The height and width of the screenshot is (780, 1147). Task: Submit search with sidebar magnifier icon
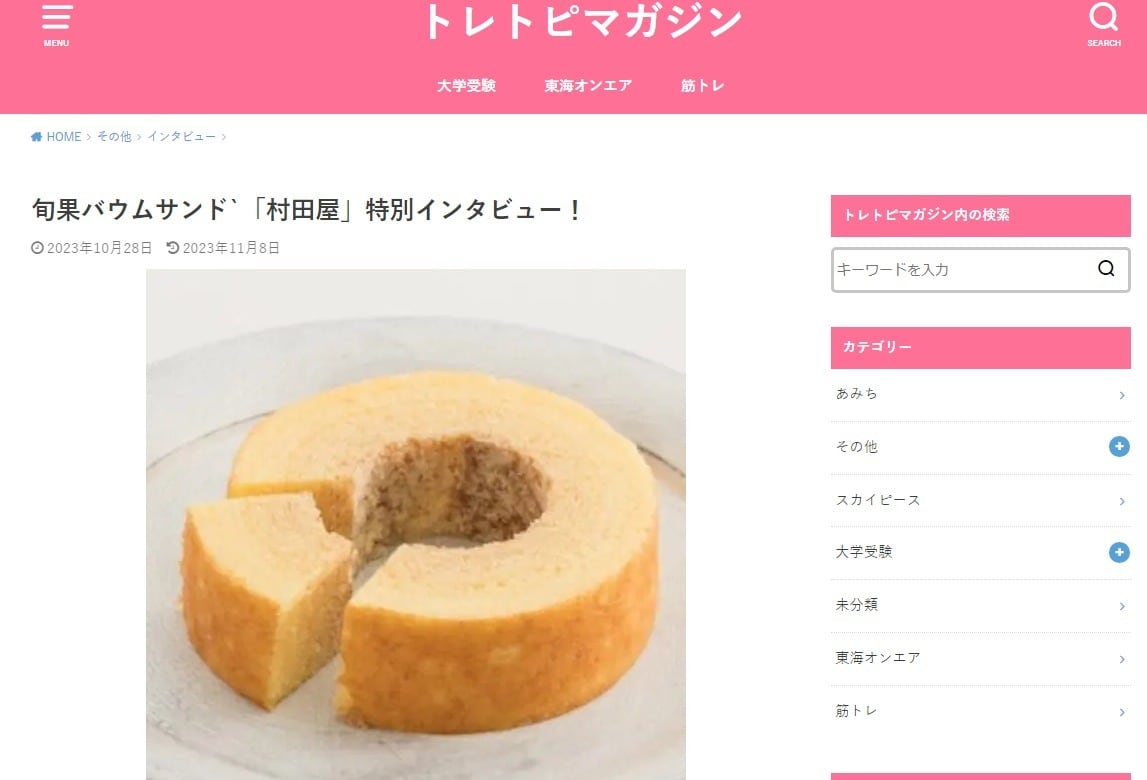pyautogui.click(x=1106, y=269)
